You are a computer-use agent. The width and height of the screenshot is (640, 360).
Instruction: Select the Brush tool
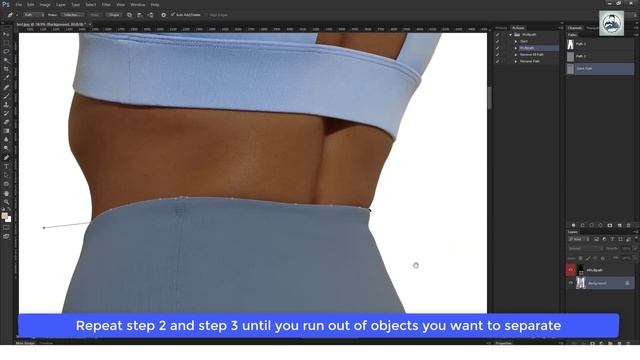pos(6,96)
